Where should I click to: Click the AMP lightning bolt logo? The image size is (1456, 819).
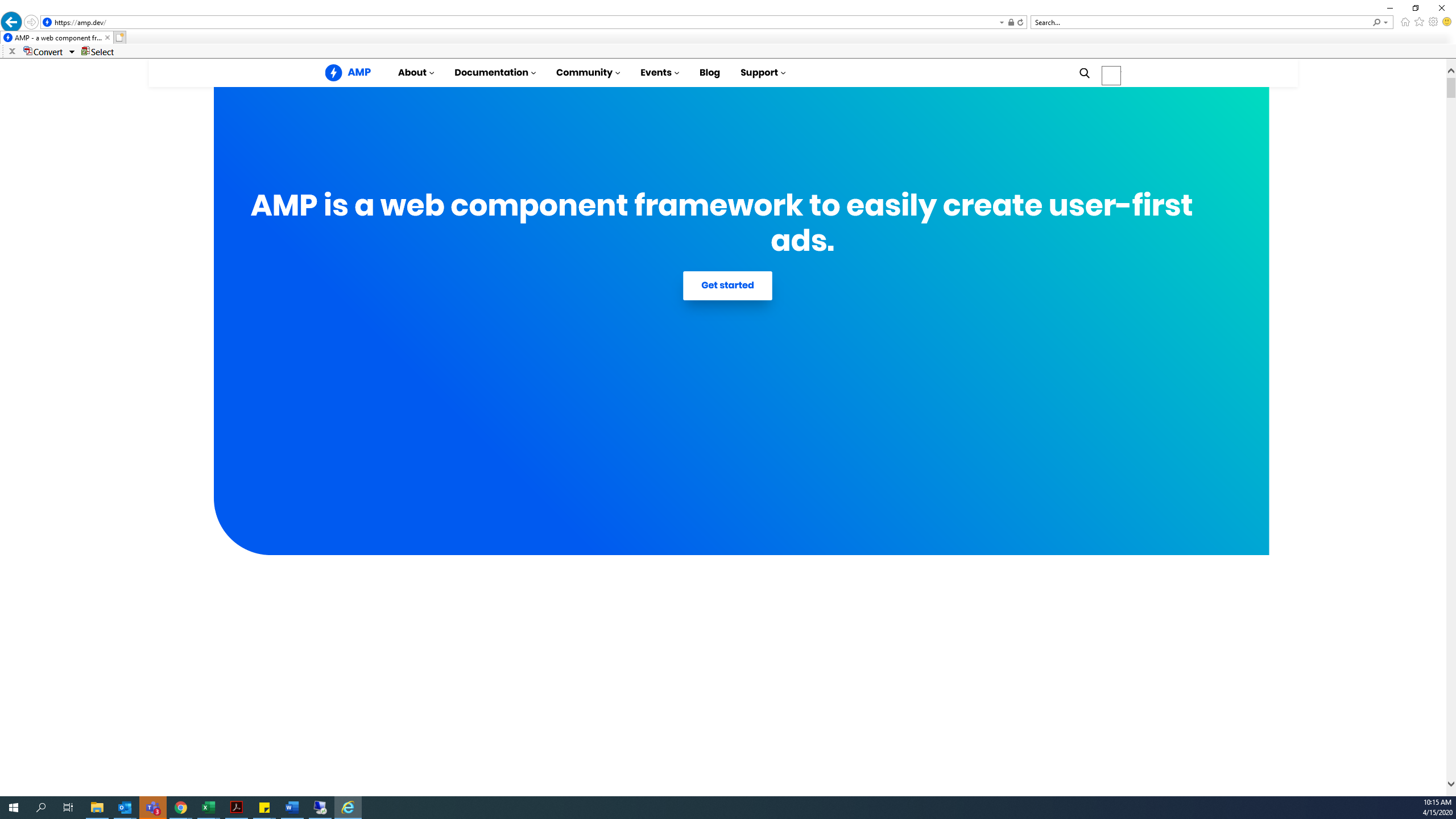[x=334, y=73]
